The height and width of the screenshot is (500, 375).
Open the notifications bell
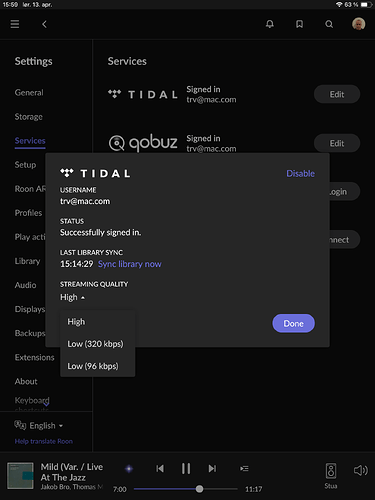270,24
